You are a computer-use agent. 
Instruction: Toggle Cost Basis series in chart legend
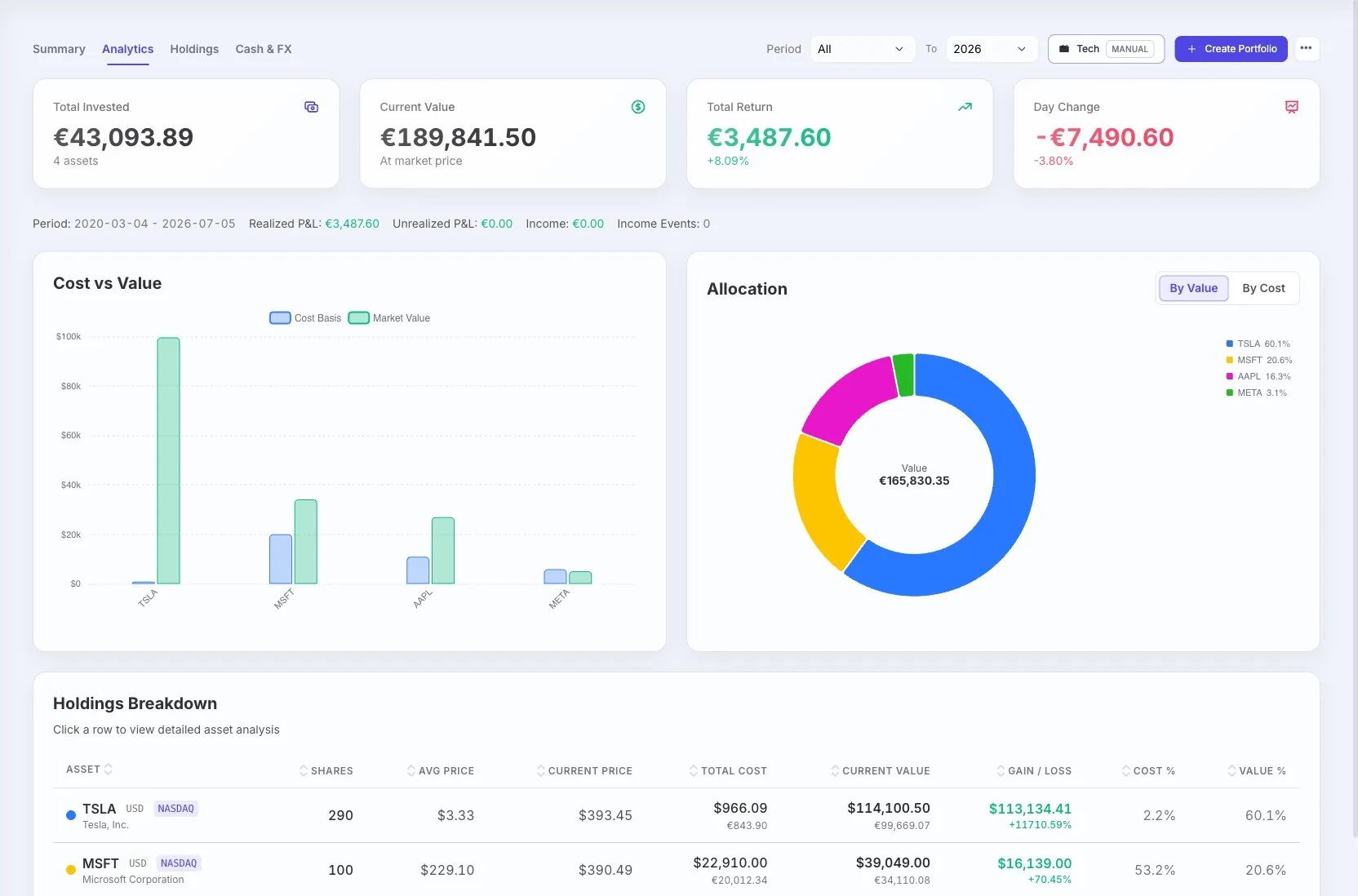click(305, 318)
